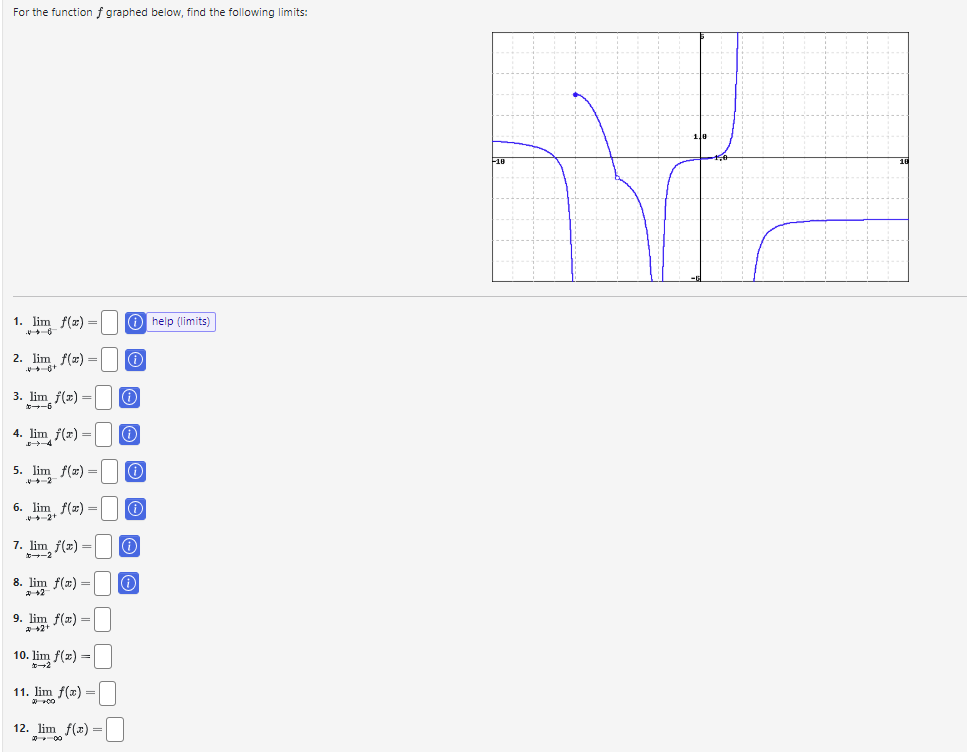The height and width of the screenshot is (752, 967).
Task: Open the info icon for limit problem 2
Action: click(135, 360)
